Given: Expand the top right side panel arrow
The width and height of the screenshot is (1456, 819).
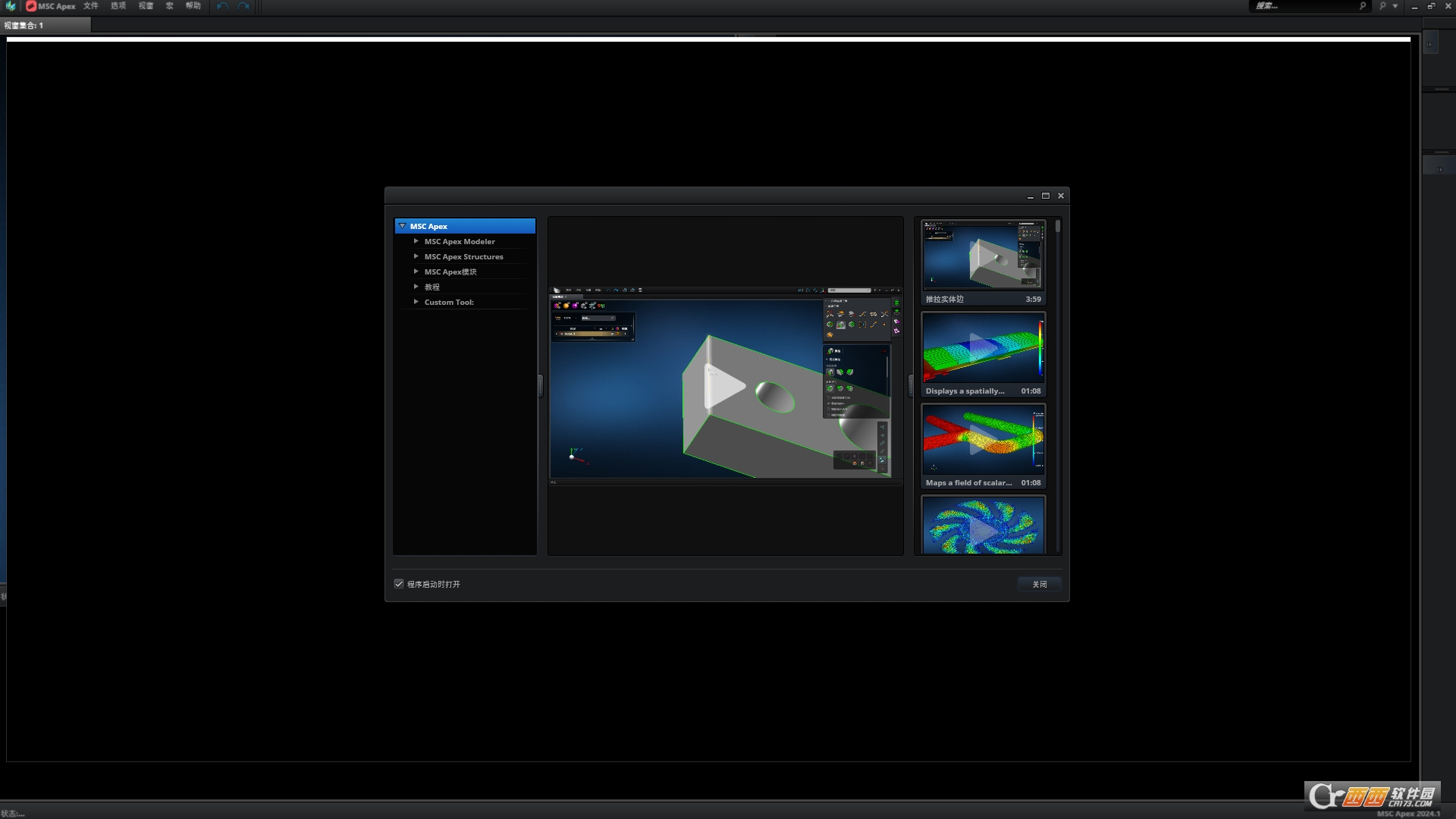Looking at the screenshot, I should pyautogui.click(x=1430, y=44).
